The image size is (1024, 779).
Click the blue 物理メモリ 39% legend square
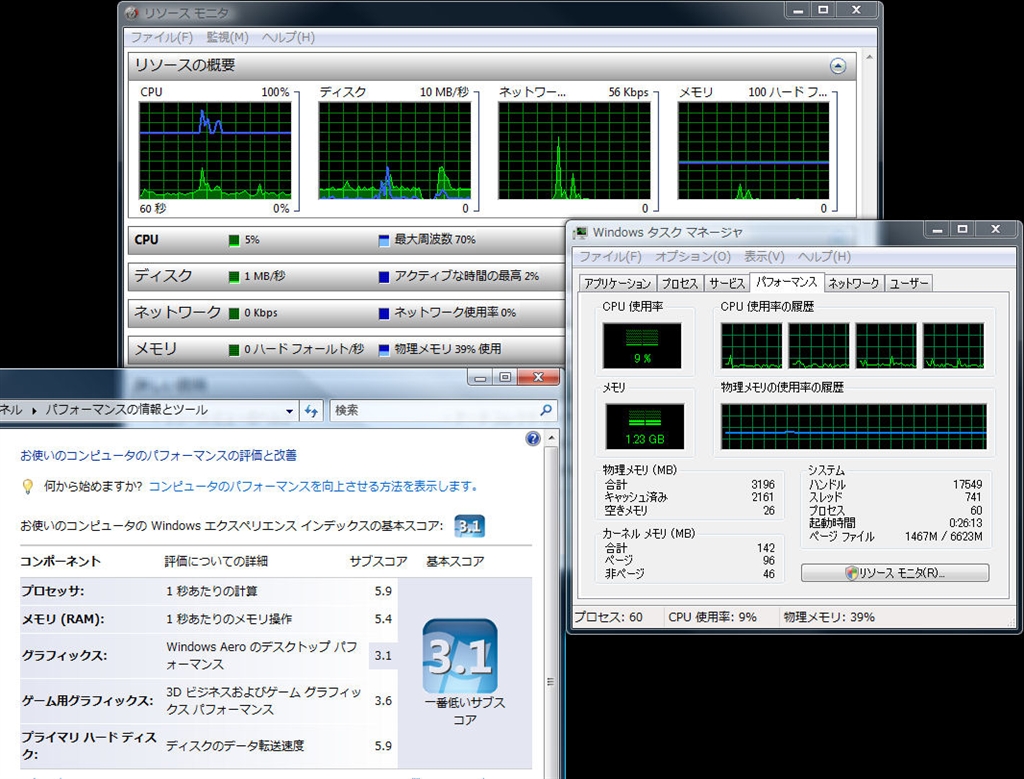(384, 350)
